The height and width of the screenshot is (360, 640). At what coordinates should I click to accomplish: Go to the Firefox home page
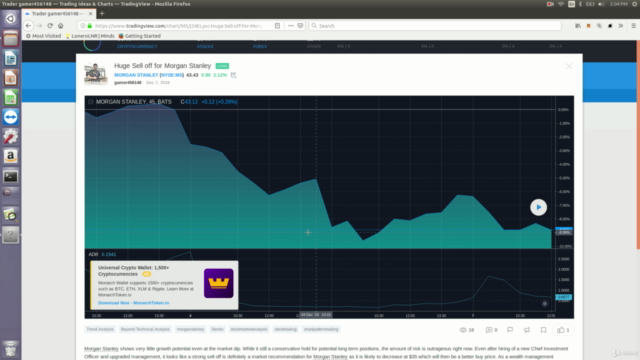point(60,26)
